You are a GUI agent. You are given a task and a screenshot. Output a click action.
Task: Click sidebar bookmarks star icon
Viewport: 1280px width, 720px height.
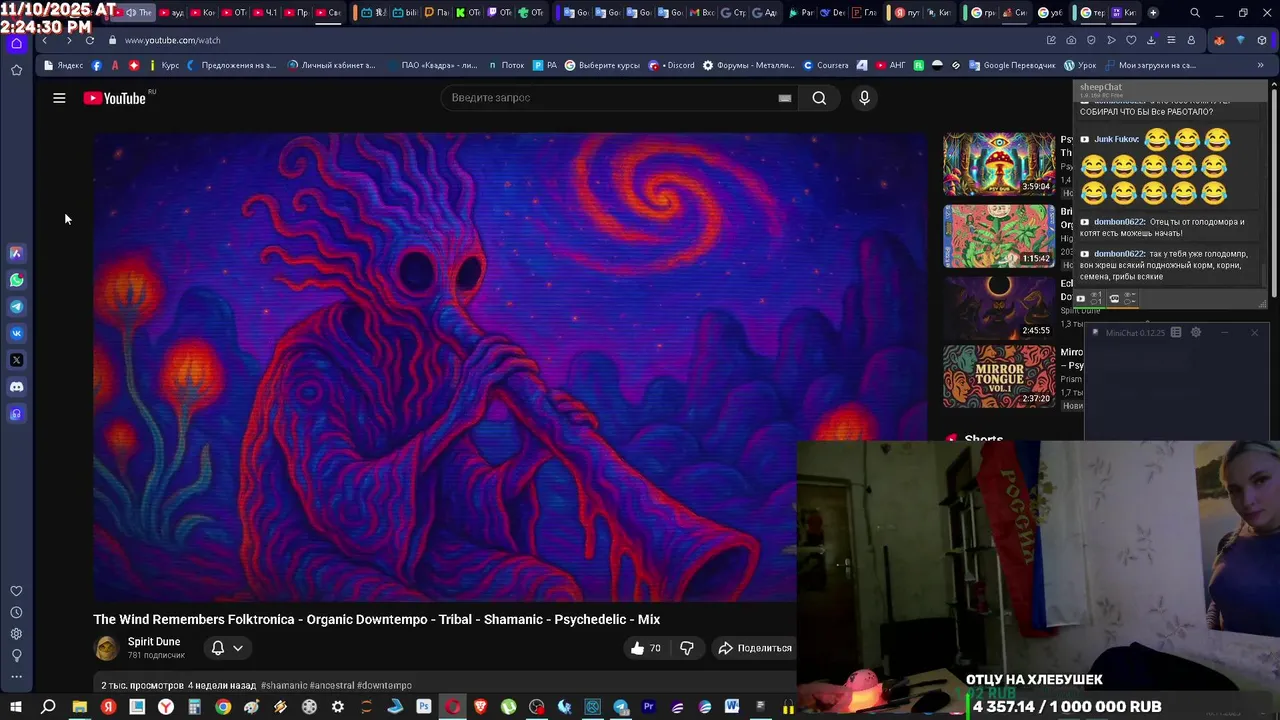click(x=16, y=70)
